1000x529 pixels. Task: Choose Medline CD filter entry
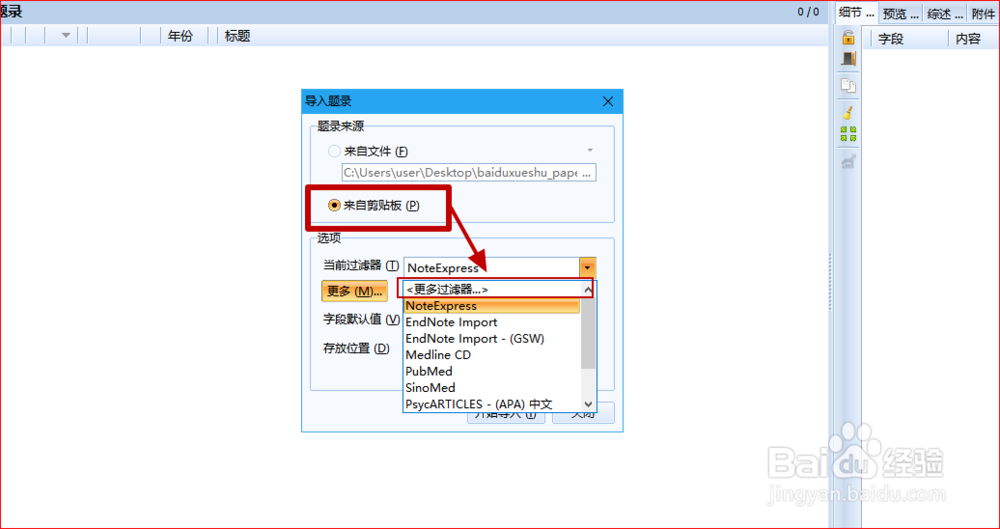pos(492,355)
